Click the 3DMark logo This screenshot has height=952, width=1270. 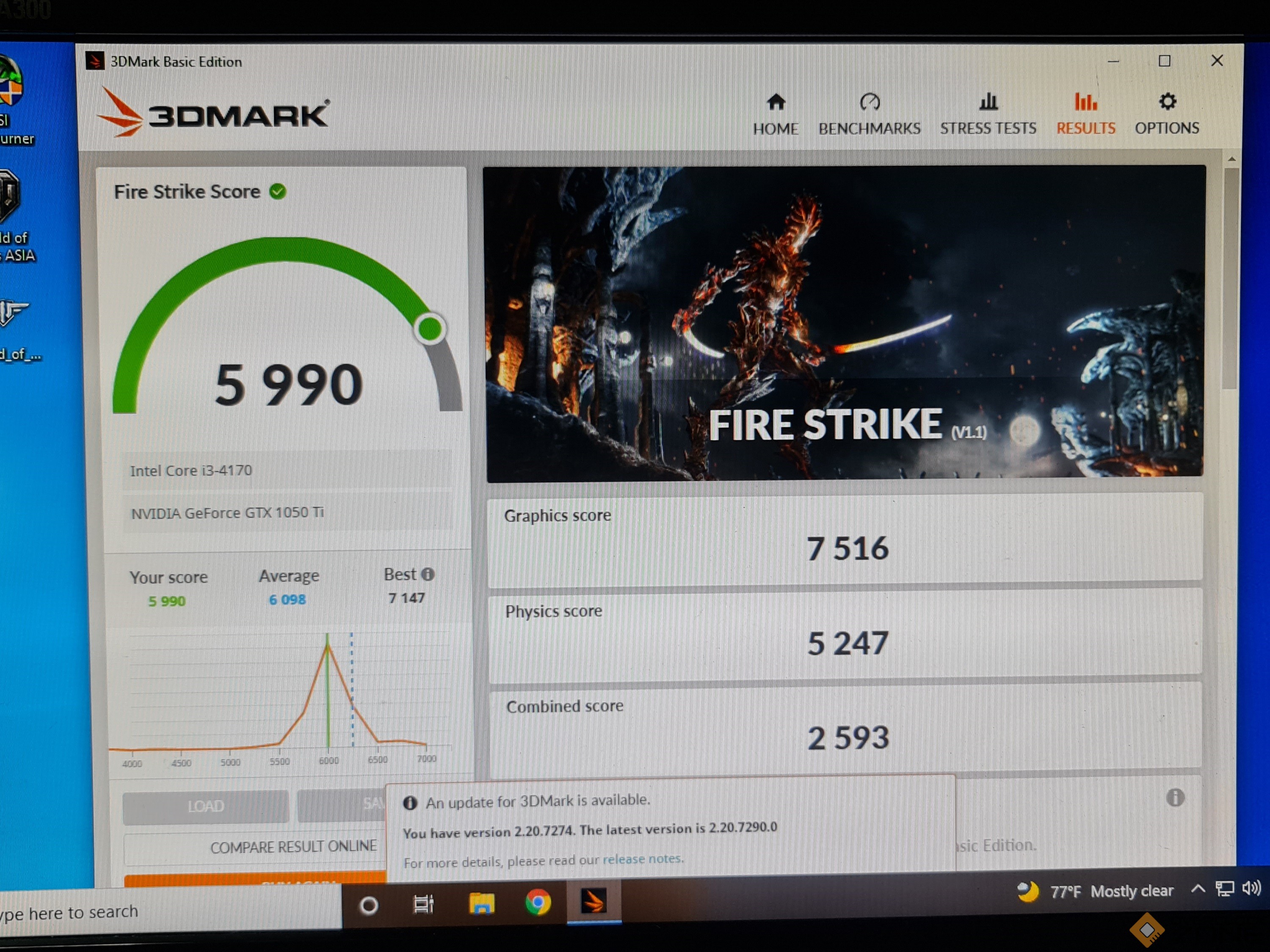tap(213, 113)
